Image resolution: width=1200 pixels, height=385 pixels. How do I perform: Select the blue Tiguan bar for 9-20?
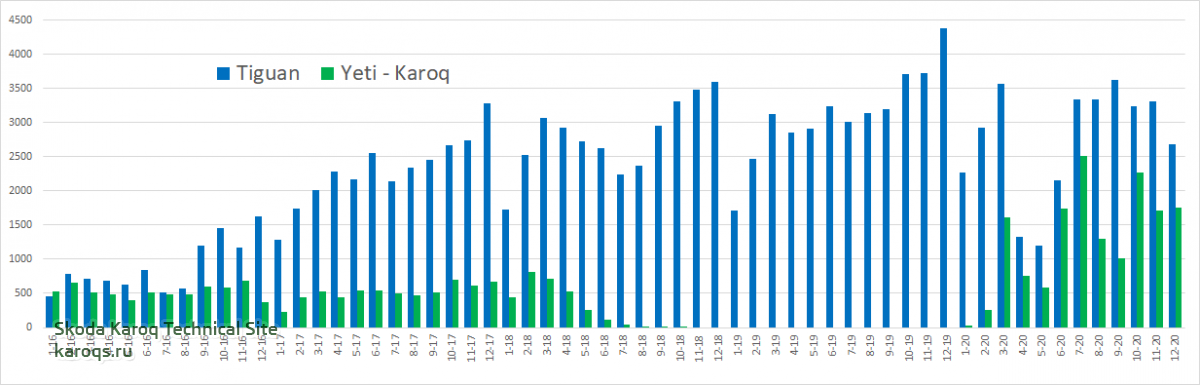1115,203
